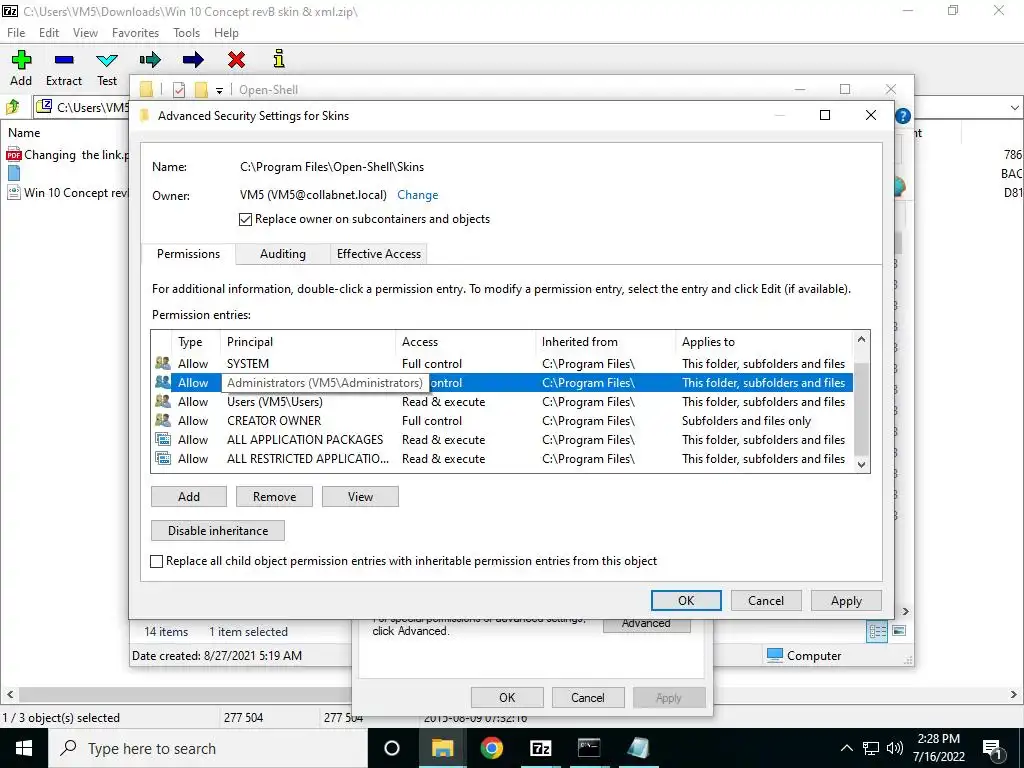Switch to the Auditing tab
Screen dimensions: 1024x768
tap(283, 254)
